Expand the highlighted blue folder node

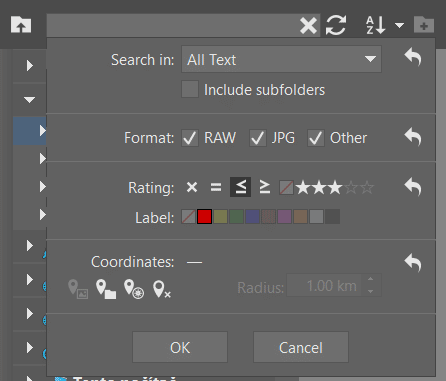click(42, 130)
